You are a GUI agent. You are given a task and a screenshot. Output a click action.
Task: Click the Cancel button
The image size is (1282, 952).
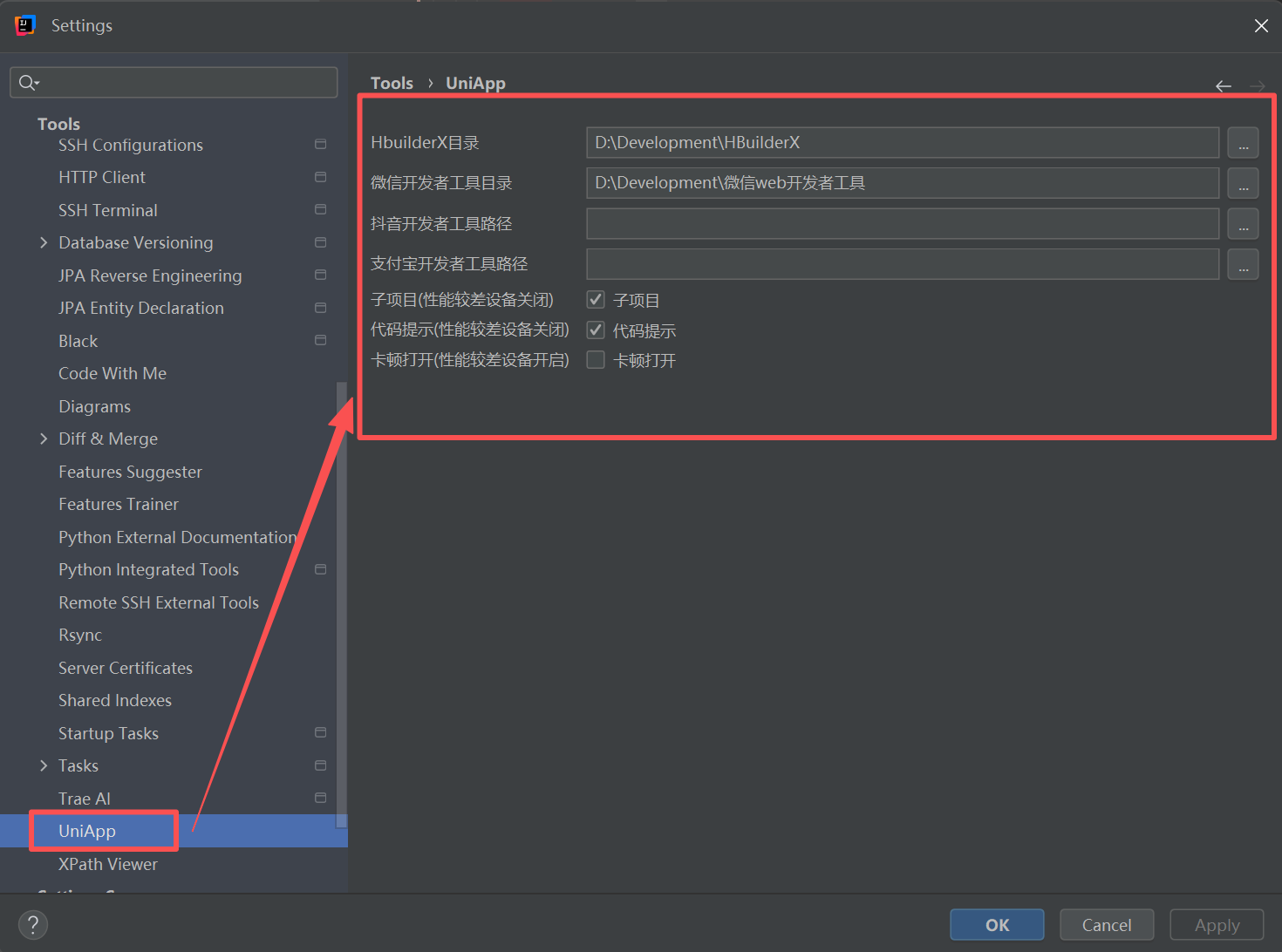(x=1107, y=925)
